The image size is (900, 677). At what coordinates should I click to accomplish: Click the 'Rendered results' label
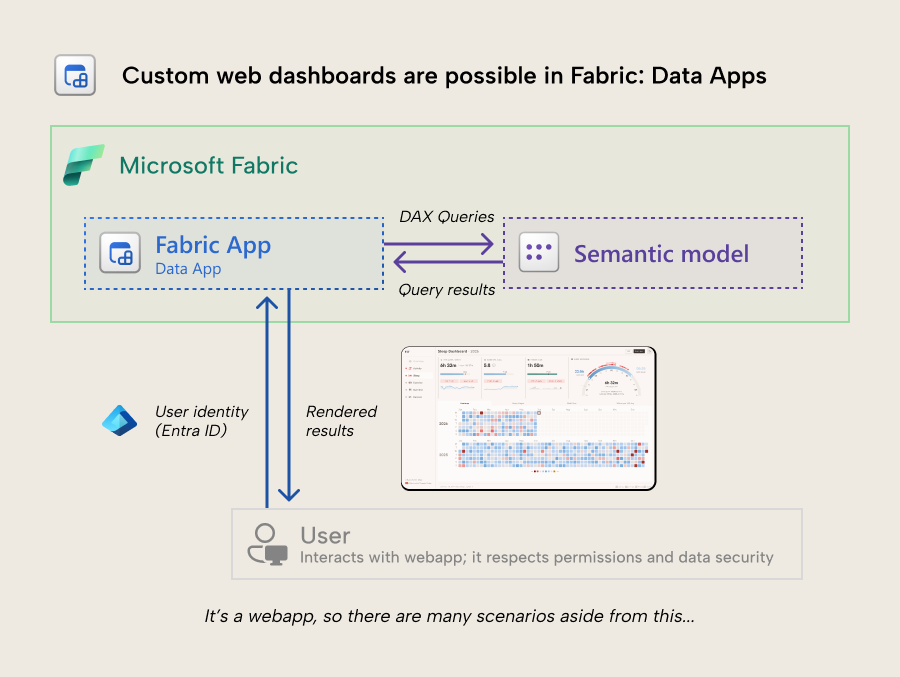coord(341,421)
